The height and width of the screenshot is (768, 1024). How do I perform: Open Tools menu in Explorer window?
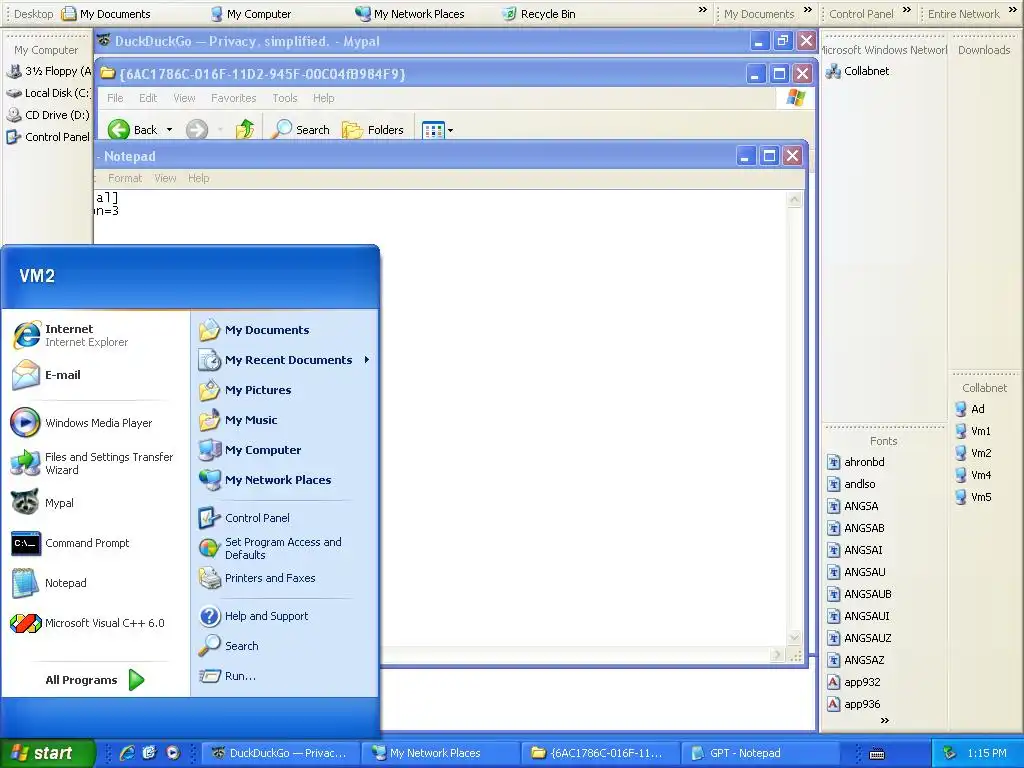(x=285, y=98)
